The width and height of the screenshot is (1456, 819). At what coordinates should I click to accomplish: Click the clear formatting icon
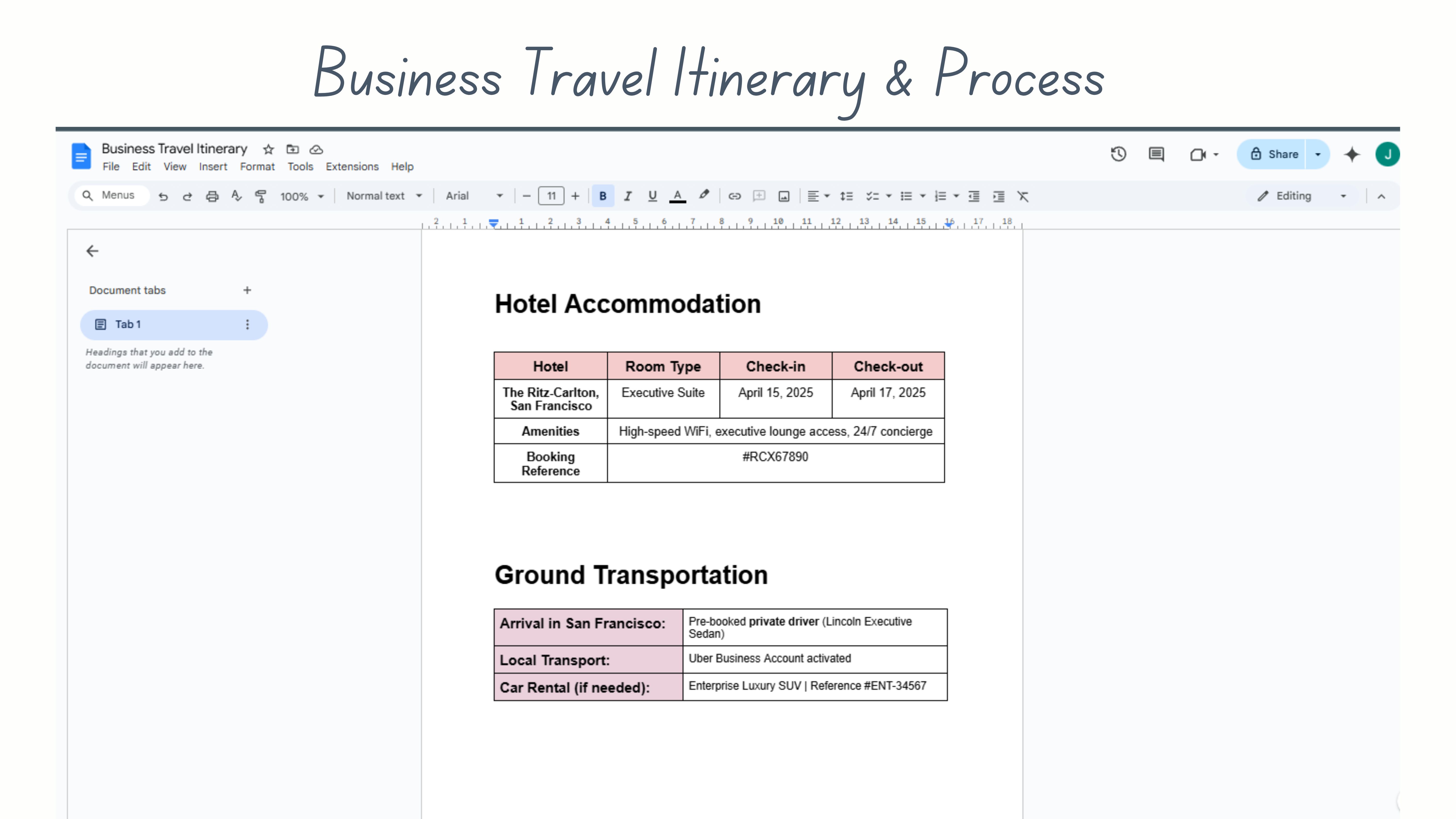(1023, 196)
